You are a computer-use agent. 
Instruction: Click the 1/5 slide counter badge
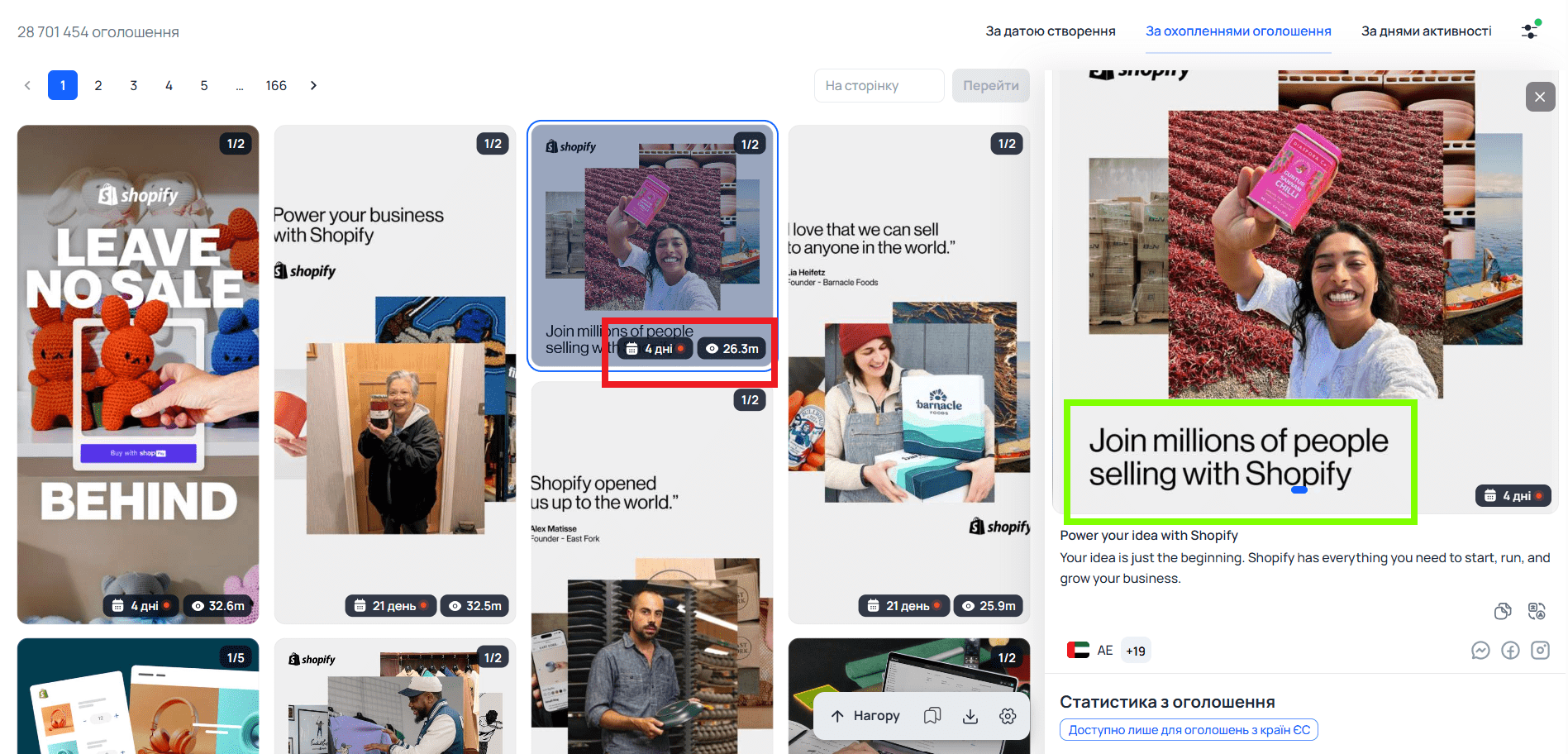[x=236, y=657]
